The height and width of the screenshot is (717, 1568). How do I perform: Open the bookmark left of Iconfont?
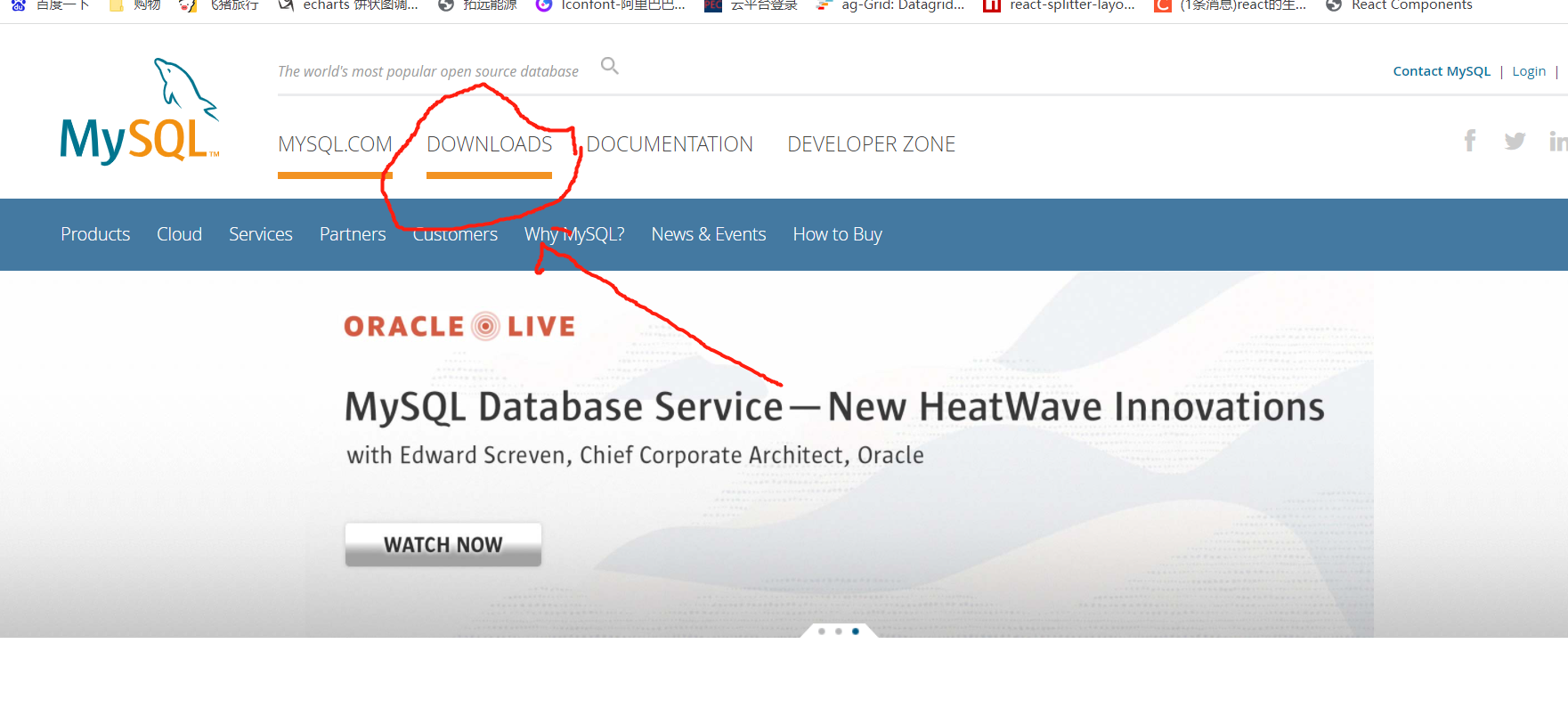(x=477, y=4)
